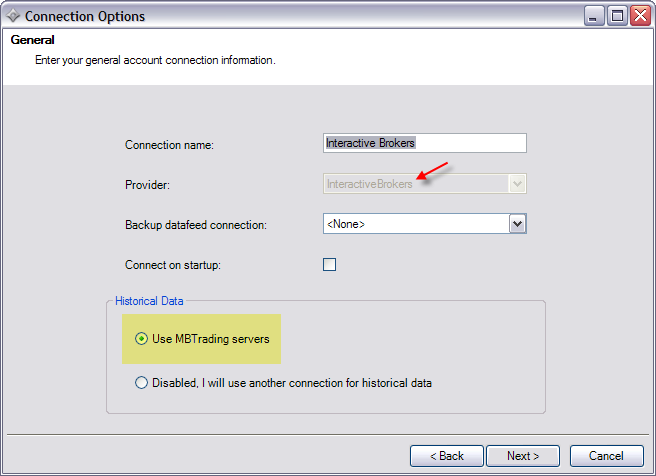This screenshot has height=476, width=656.
Task: Click the Historical Data group label
Action: click(149, 301)
